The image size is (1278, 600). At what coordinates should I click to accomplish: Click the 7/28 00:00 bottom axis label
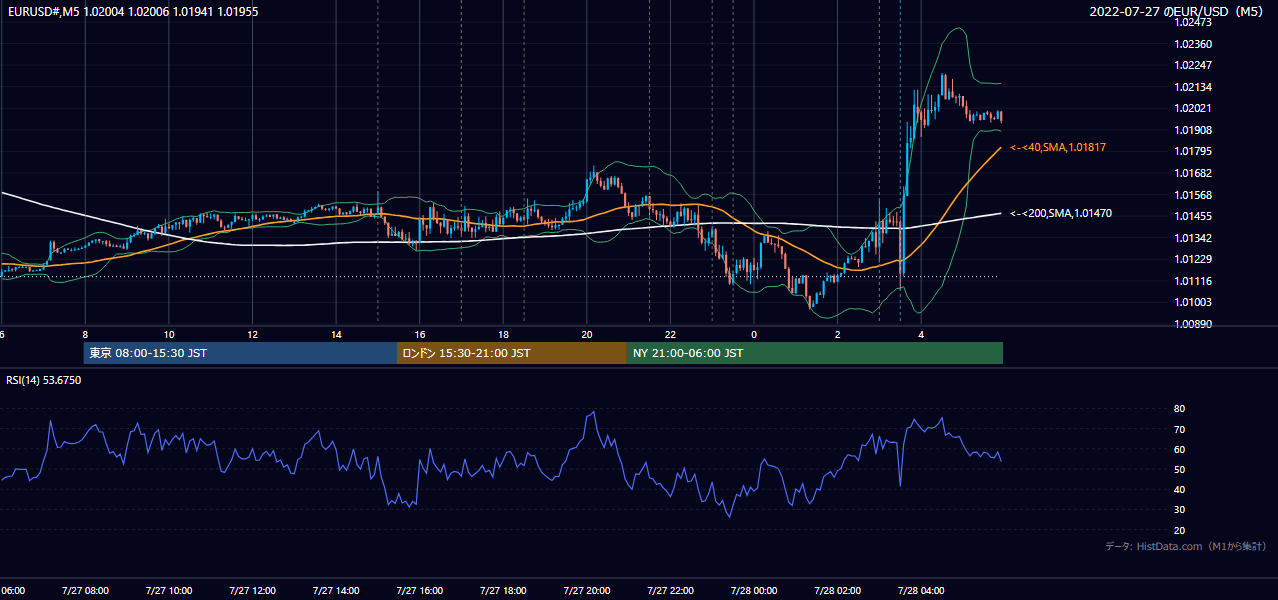[x=754, y=590]
